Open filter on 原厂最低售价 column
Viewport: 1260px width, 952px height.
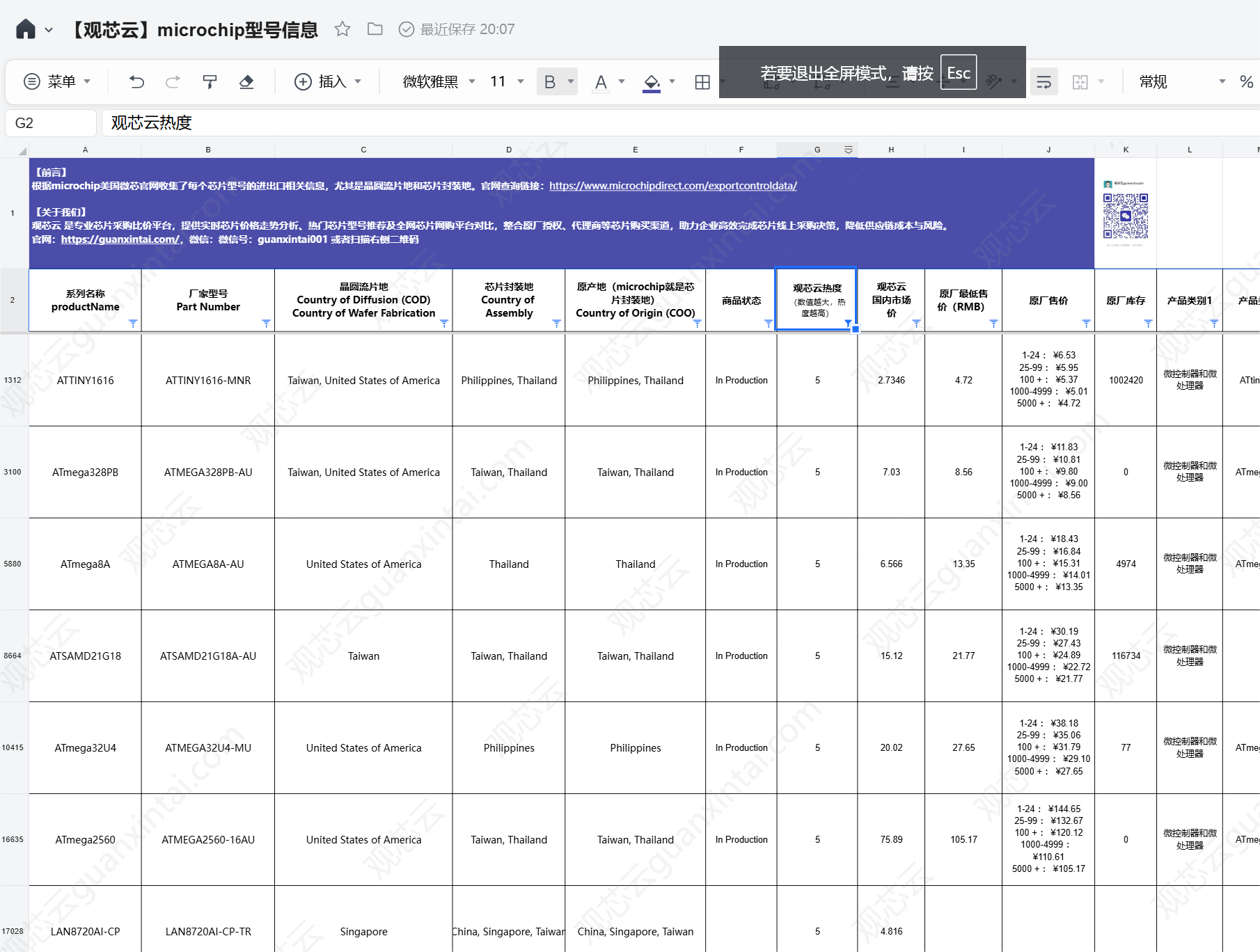[x=993, y=324]
